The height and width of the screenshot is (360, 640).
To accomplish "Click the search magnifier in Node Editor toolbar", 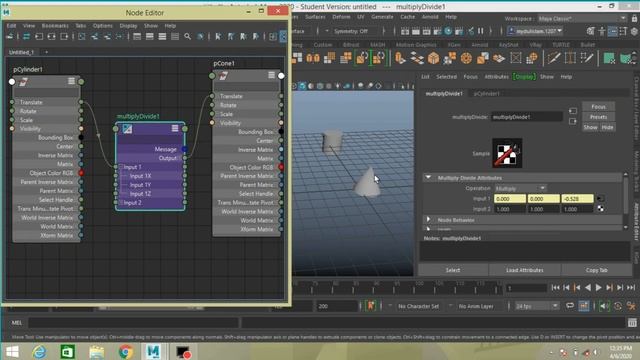I will [x=187, y=37].
